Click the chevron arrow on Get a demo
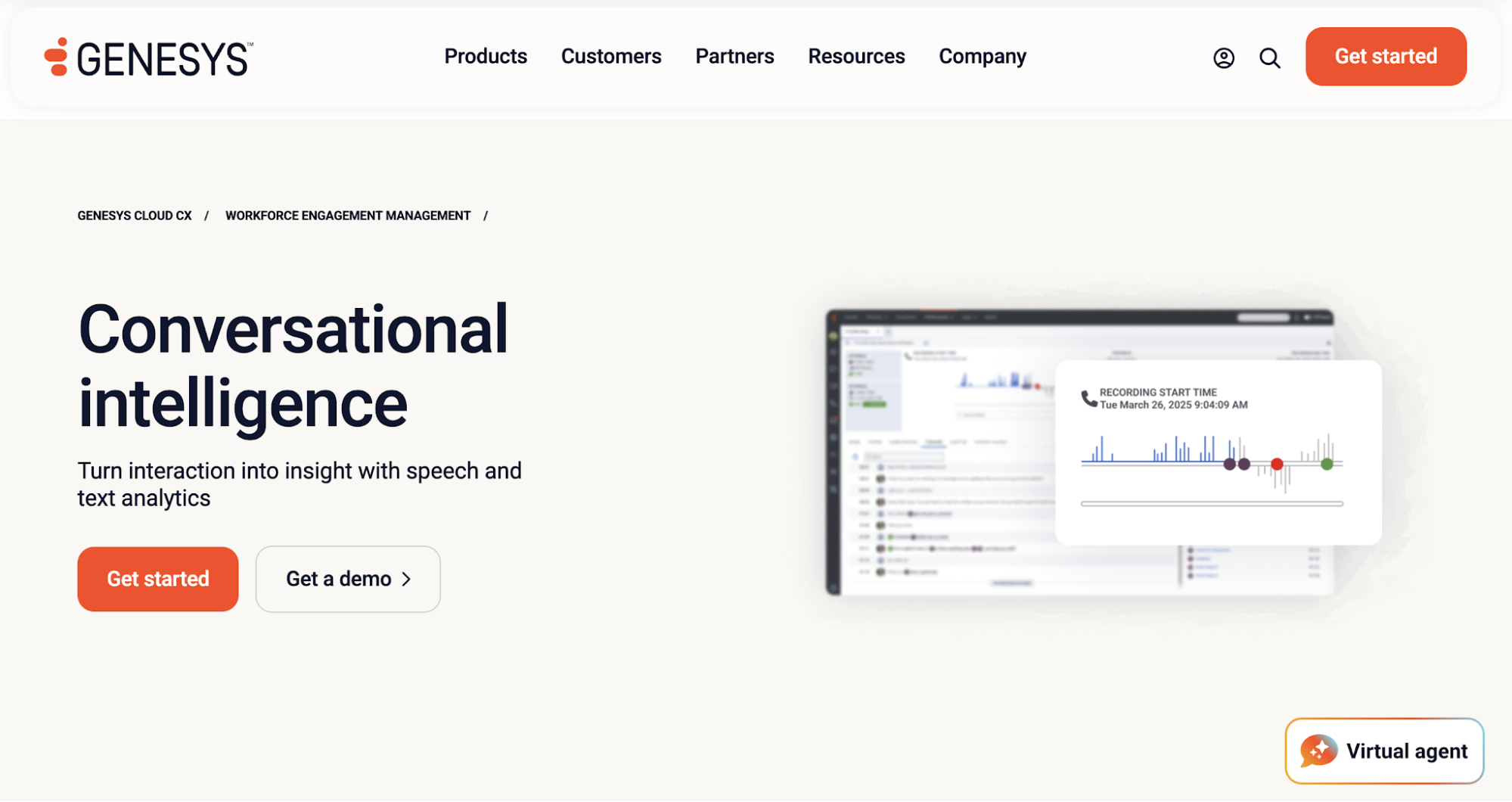This screenshot has width=1512, height=802. point(407,580)
